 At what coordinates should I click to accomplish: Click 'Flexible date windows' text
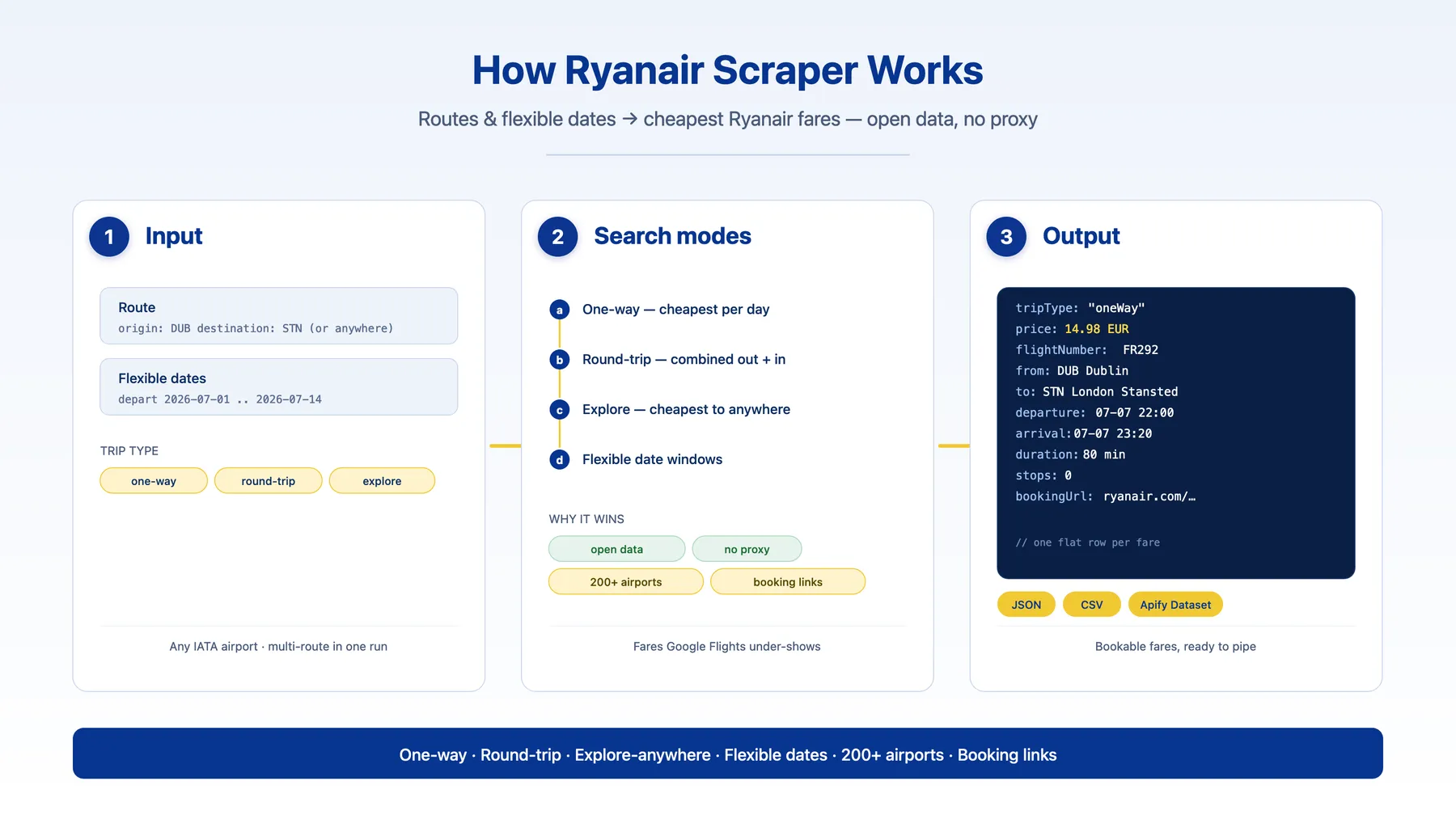tap(653, 460)
